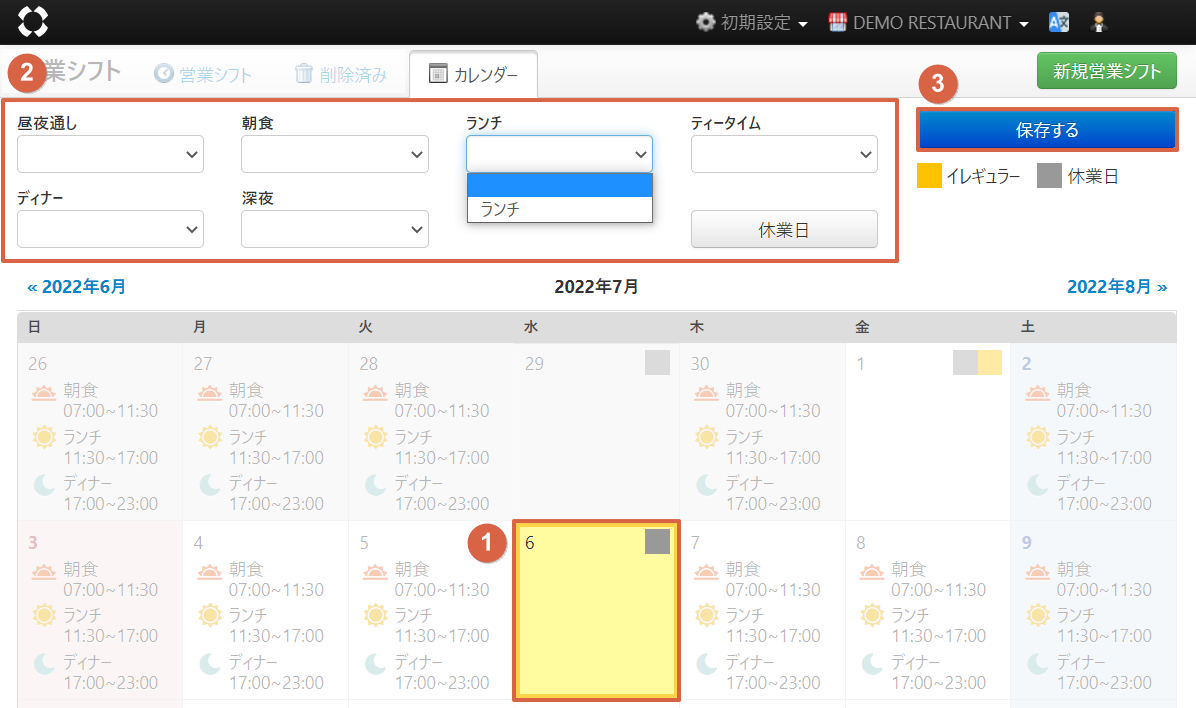Viewport: 1196px width, 708px height.
Task: Click the lunch sun icon on July 4
Action: (210, 615)
